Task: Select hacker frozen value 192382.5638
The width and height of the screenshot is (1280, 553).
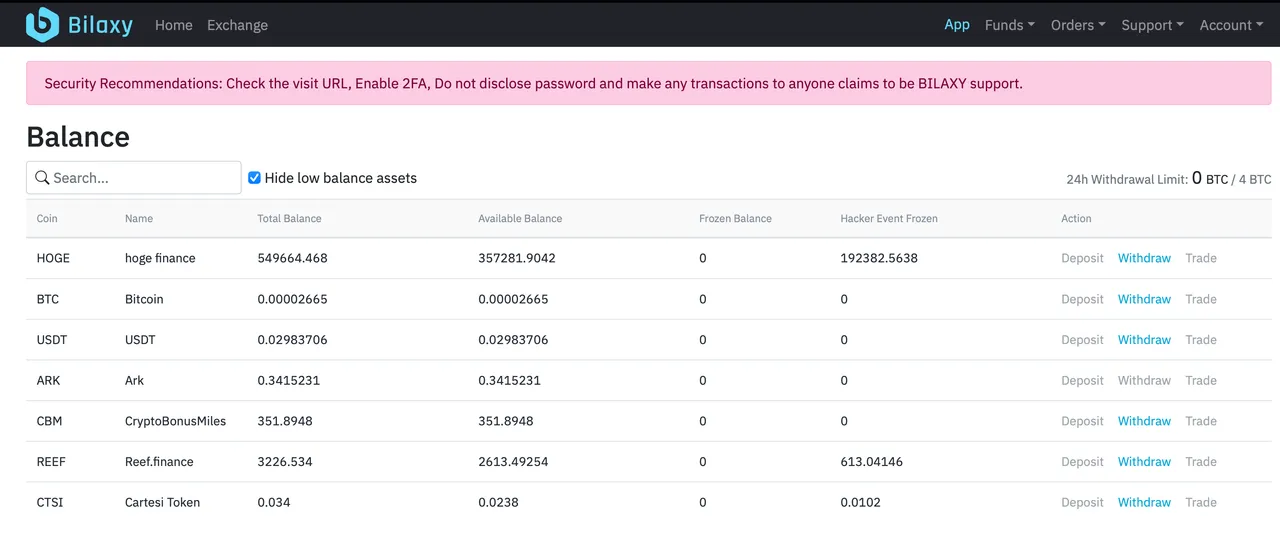Action: (879, 258)
